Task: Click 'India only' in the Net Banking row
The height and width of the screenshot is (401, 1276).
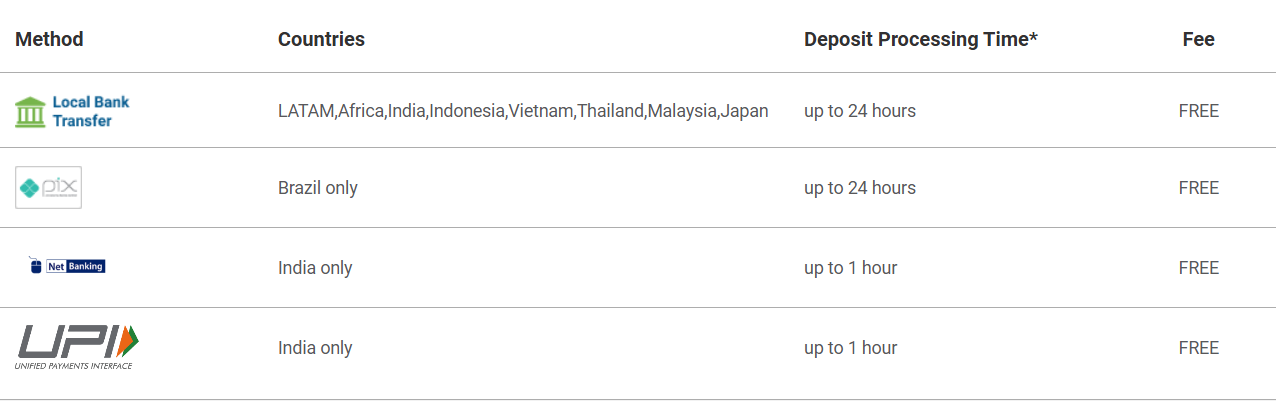Action: pyautogui.click(x=315, y=268)
